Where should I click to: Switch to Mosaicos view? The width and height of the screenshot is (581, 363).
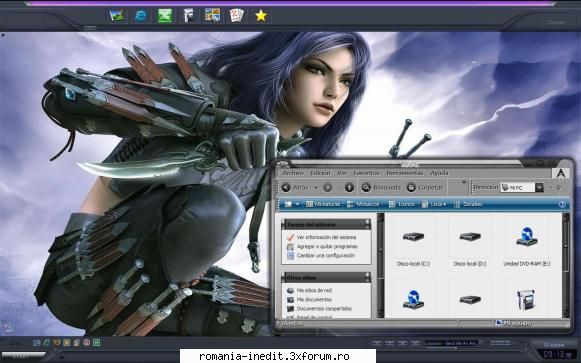click(363, 204)
